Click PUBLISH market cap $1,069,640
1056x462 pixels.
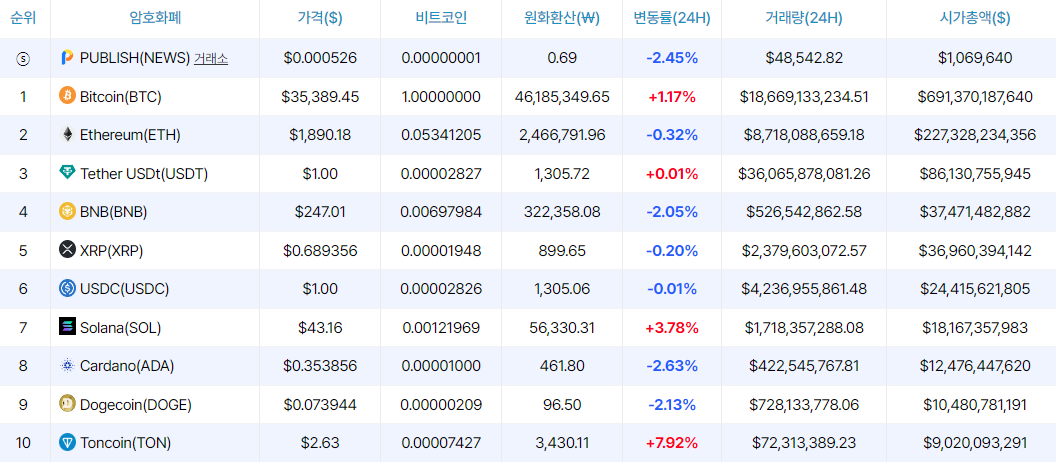(x=975, y=59)
